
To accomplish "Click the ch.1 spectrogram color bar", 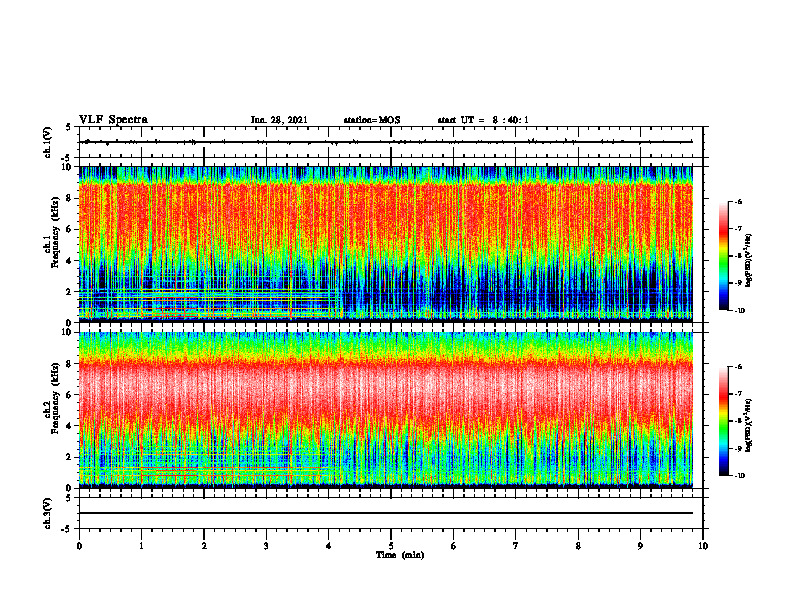I will point(723,256).
